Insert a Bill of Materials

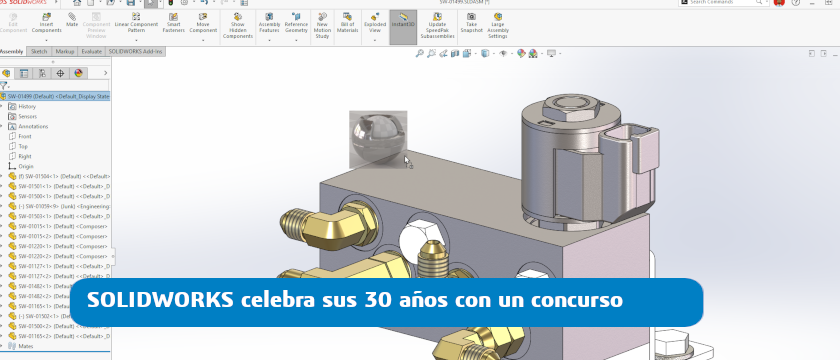click(x=347, y=23)
